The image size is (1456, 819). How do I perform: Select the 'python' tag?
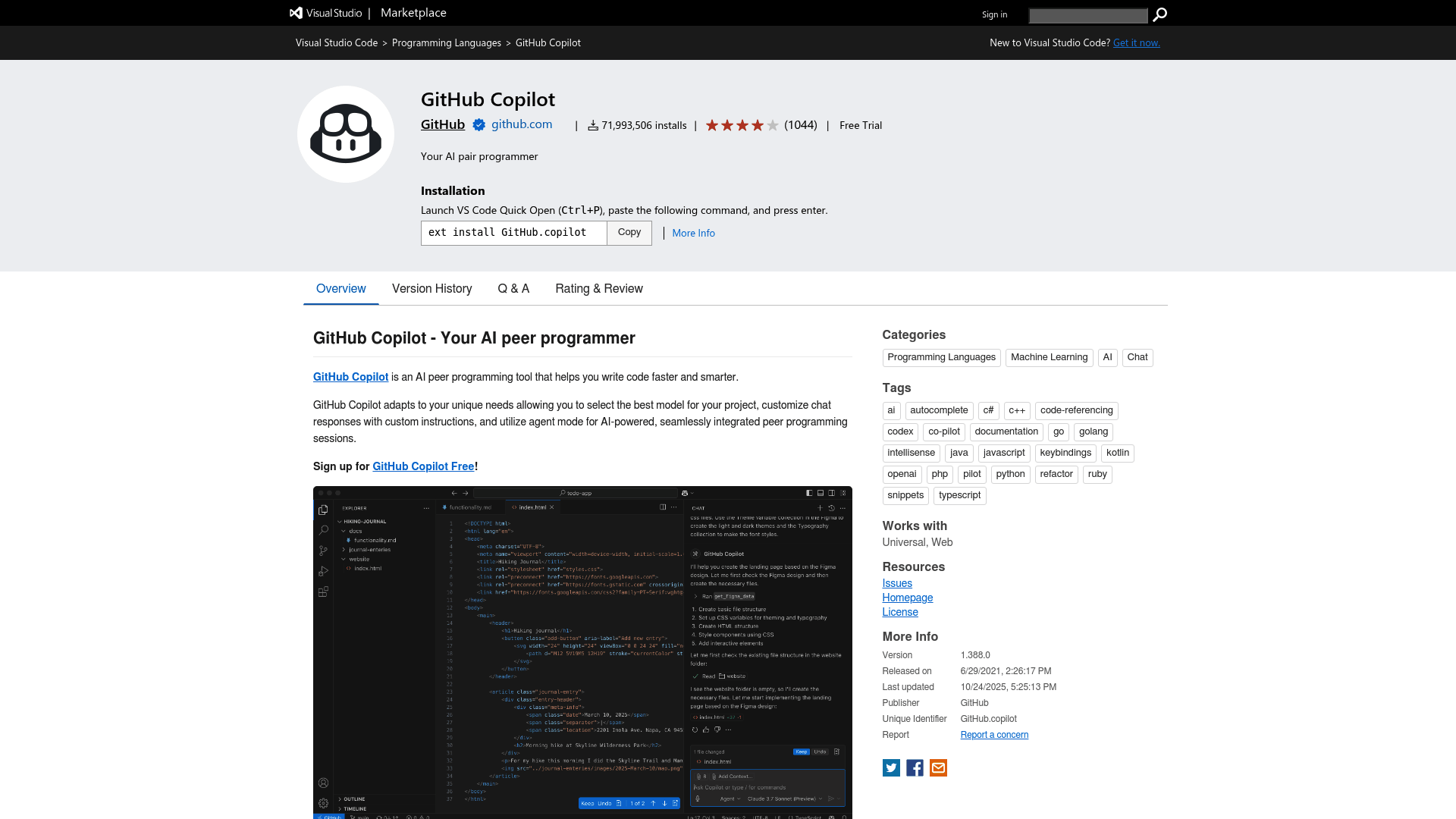tap(1010, 474)
